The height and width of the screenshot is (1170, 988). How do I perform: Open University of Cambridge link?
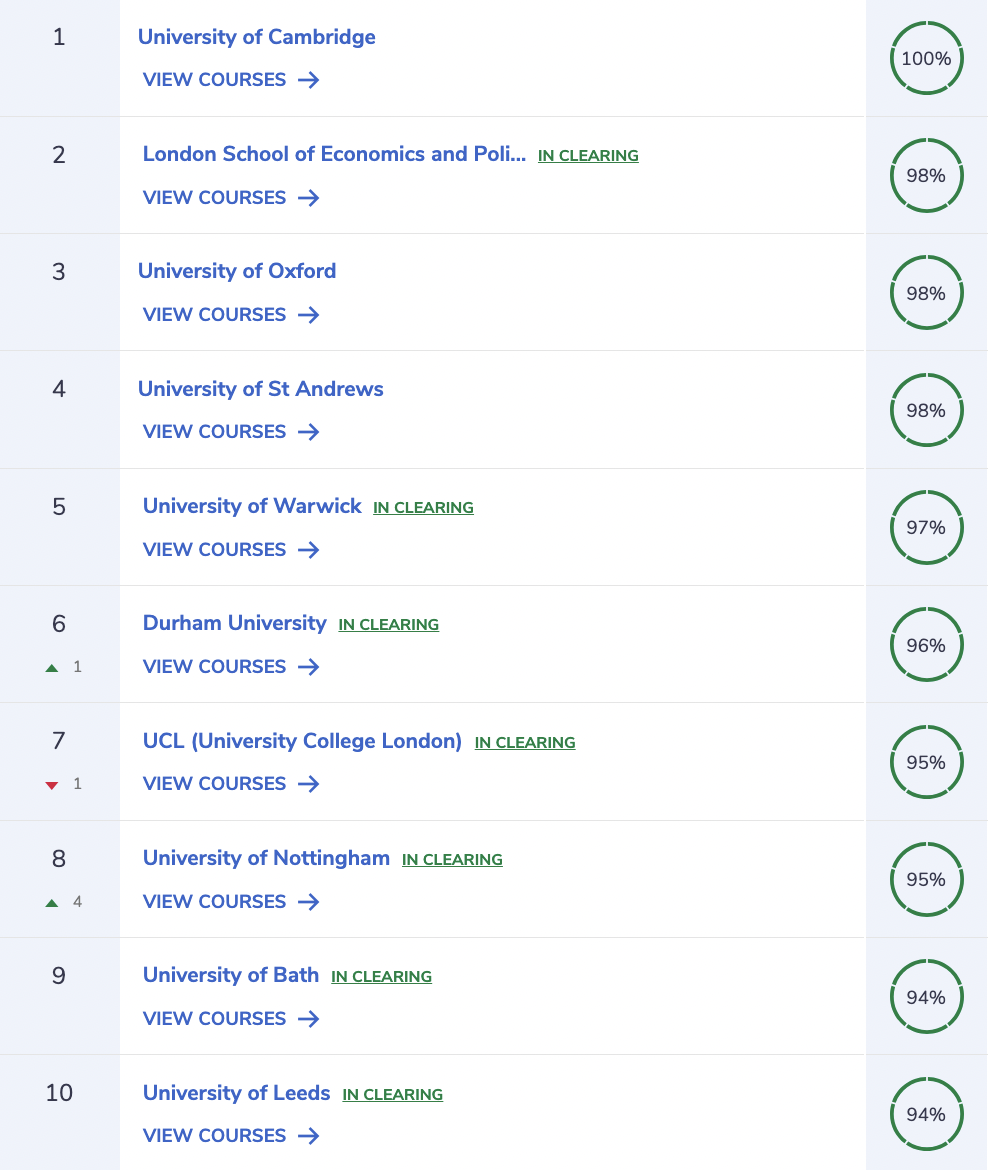click(257, 37)
